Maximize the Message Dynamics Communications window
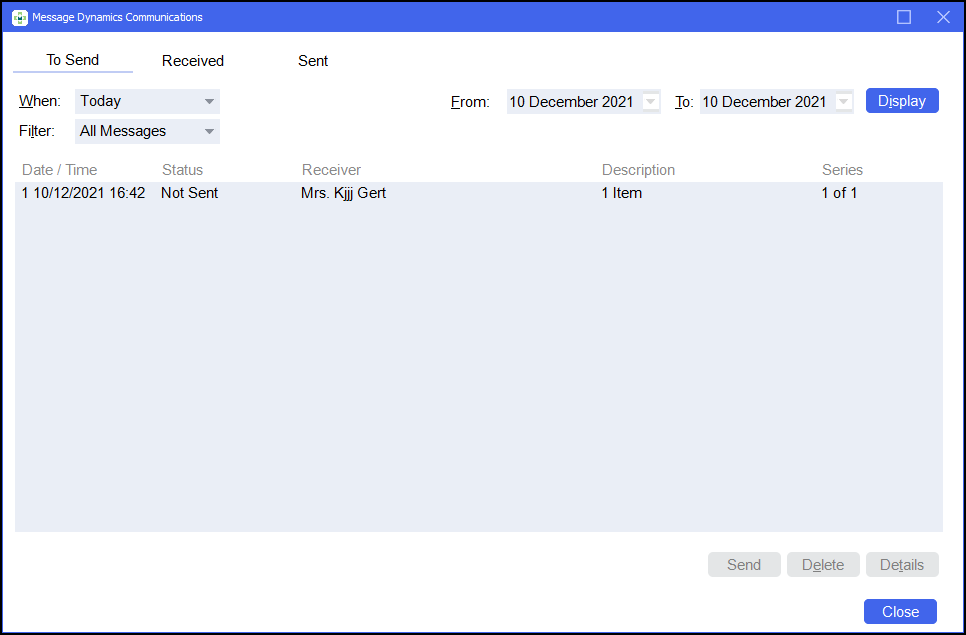Screen dimensions: 966x635 [x=904, y=17]
